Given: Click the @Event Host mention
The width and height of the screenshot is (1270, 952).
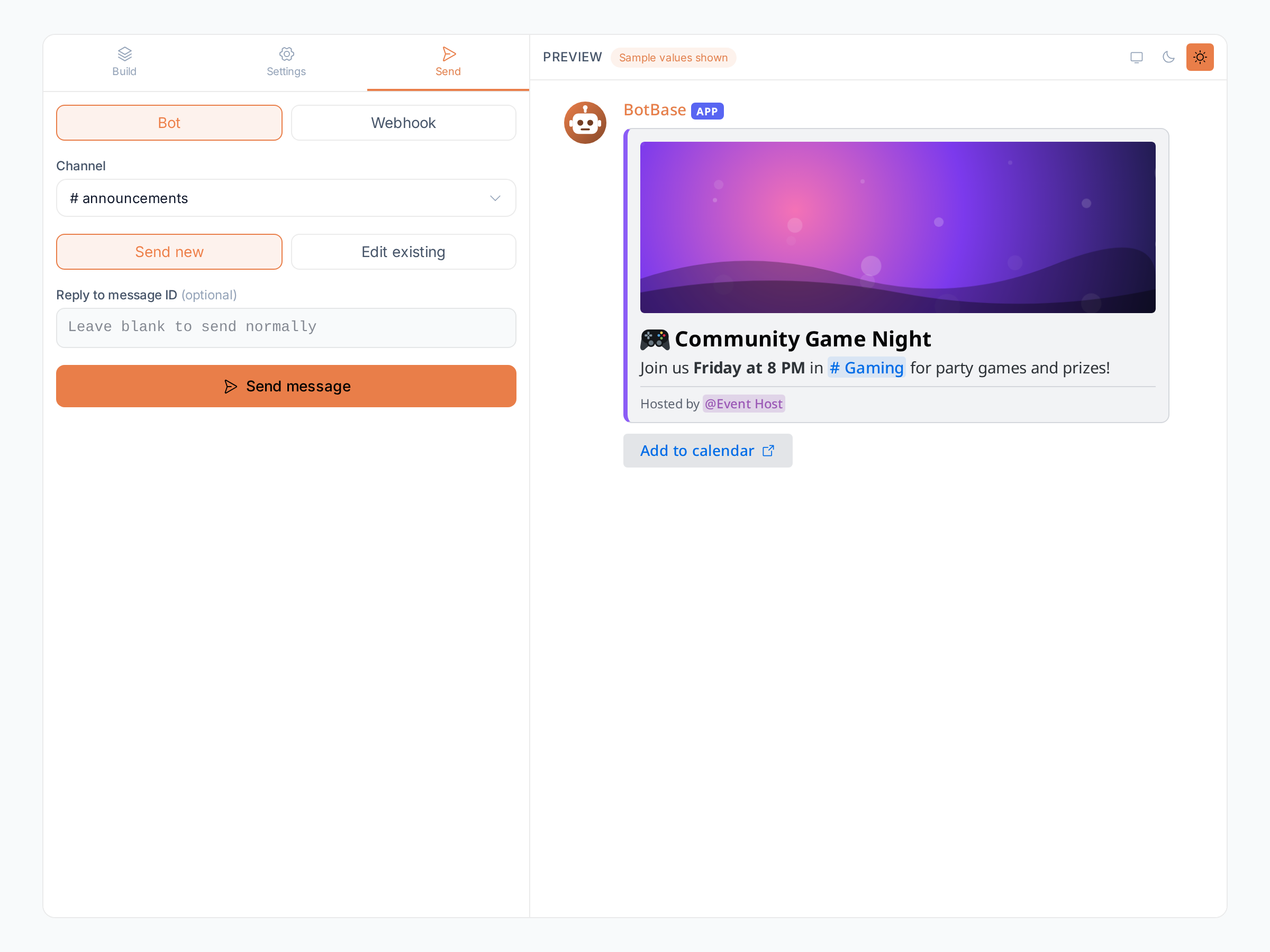Looking at the screenshot, I should [743, 404].
